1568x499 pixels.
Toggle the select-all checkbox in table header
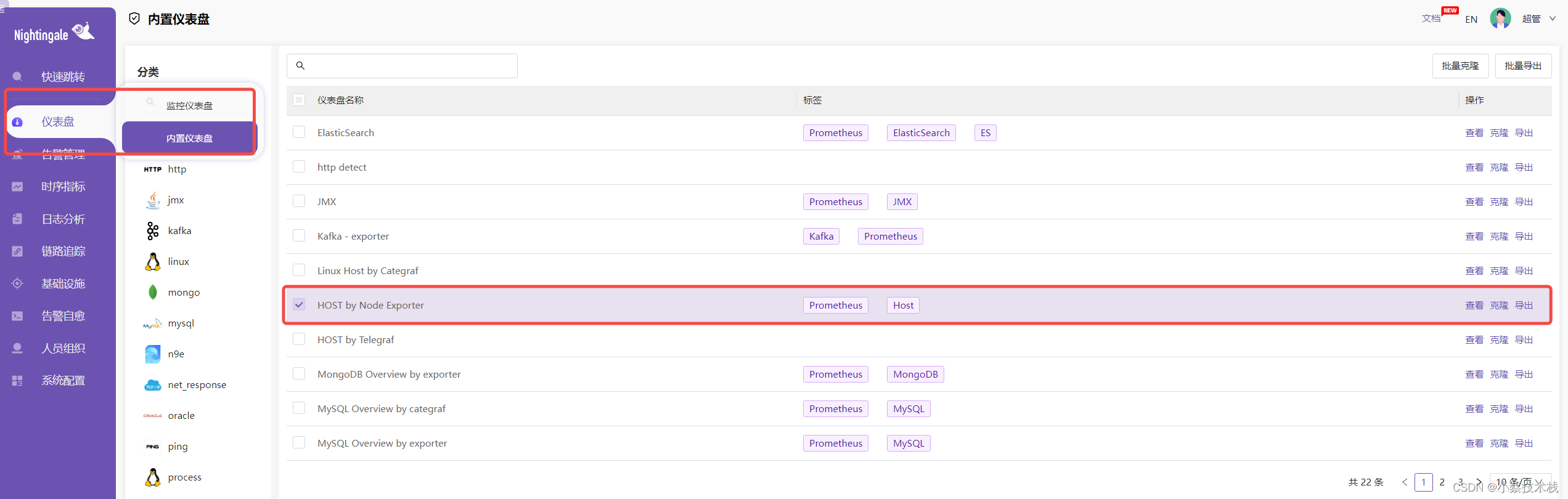(x=299, y=100)
